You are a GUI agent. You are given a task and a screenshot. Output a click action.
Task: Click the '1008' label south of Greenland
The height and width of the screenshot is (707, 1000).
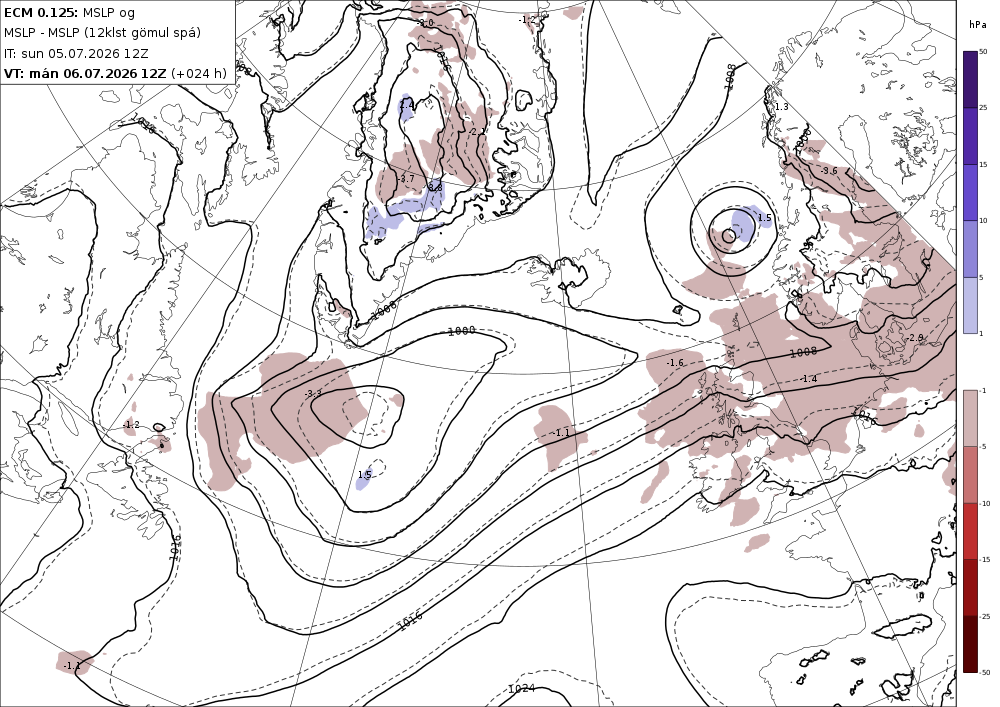pos(385,309)
